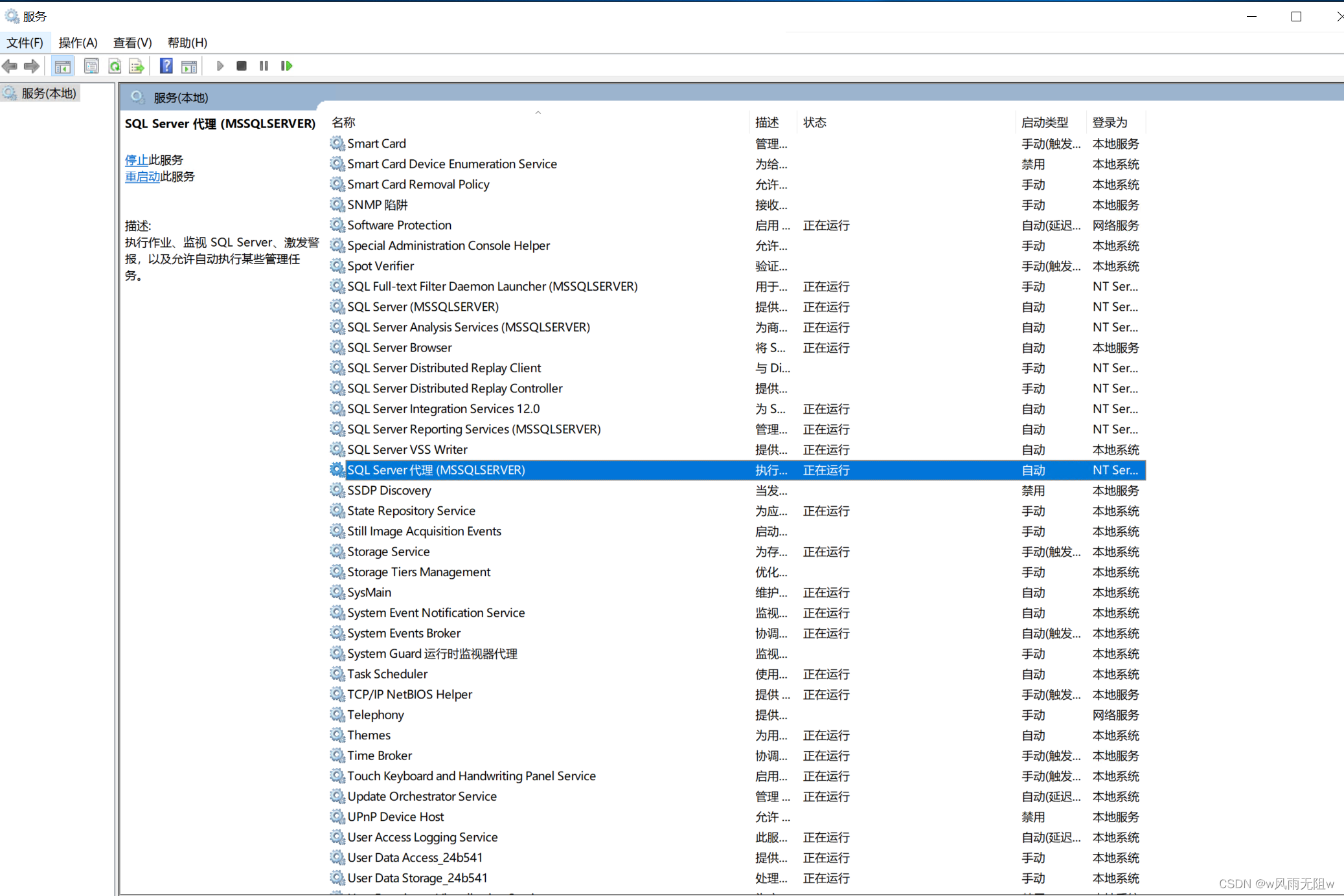Click the gear icon of UPnP Device Host

(337, 816)
